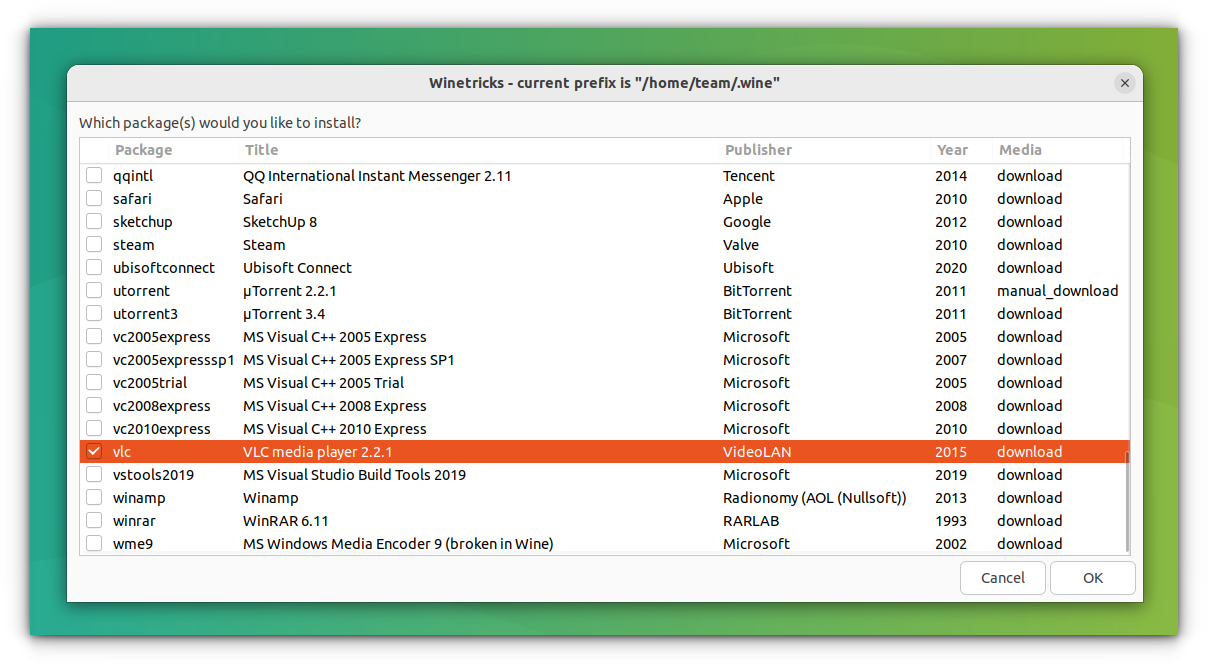The height and width of the screenshot is (667, 1208).
Task: Click the 'WinRAR 6.11' title
Action: point(286,521)
